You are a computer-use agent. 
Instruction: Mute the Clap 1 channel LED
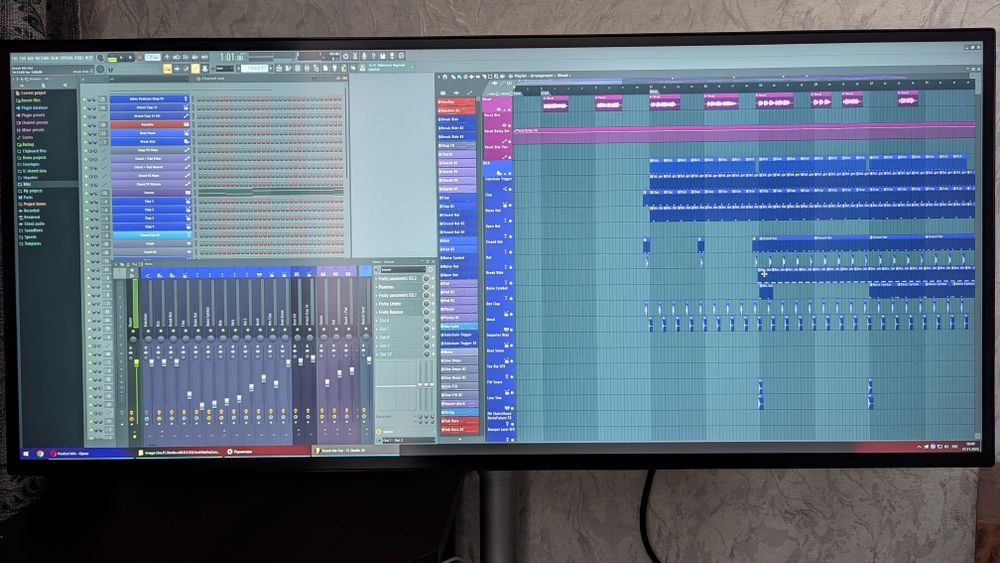(87, 201)
